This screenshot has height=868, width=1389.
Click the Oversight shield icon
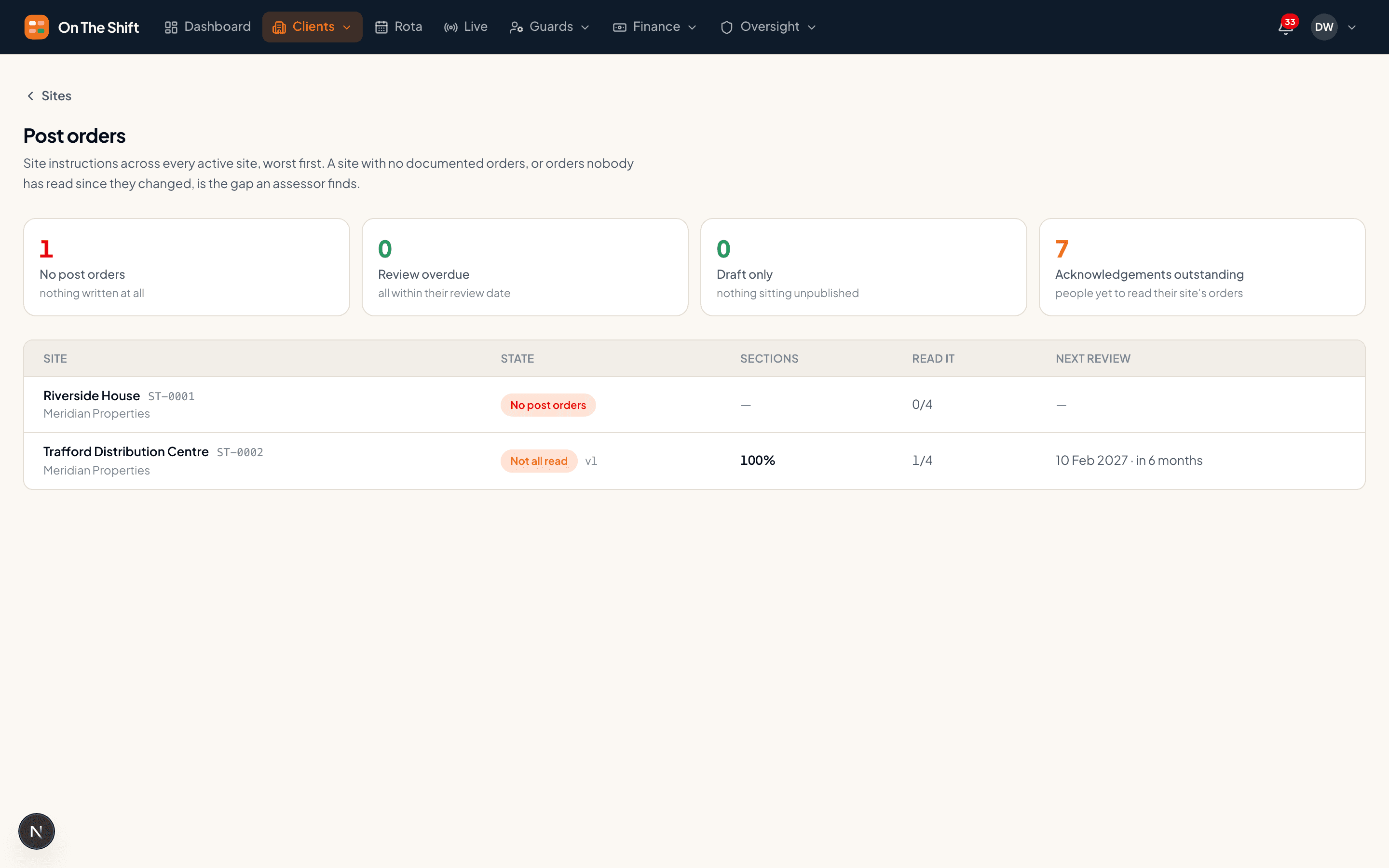point(727,27)
